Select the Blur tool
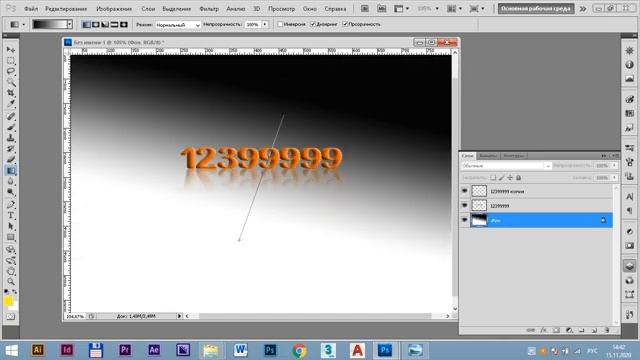This screenshot has height=360, width=640. pyautogui.click(x=11, y=182)
